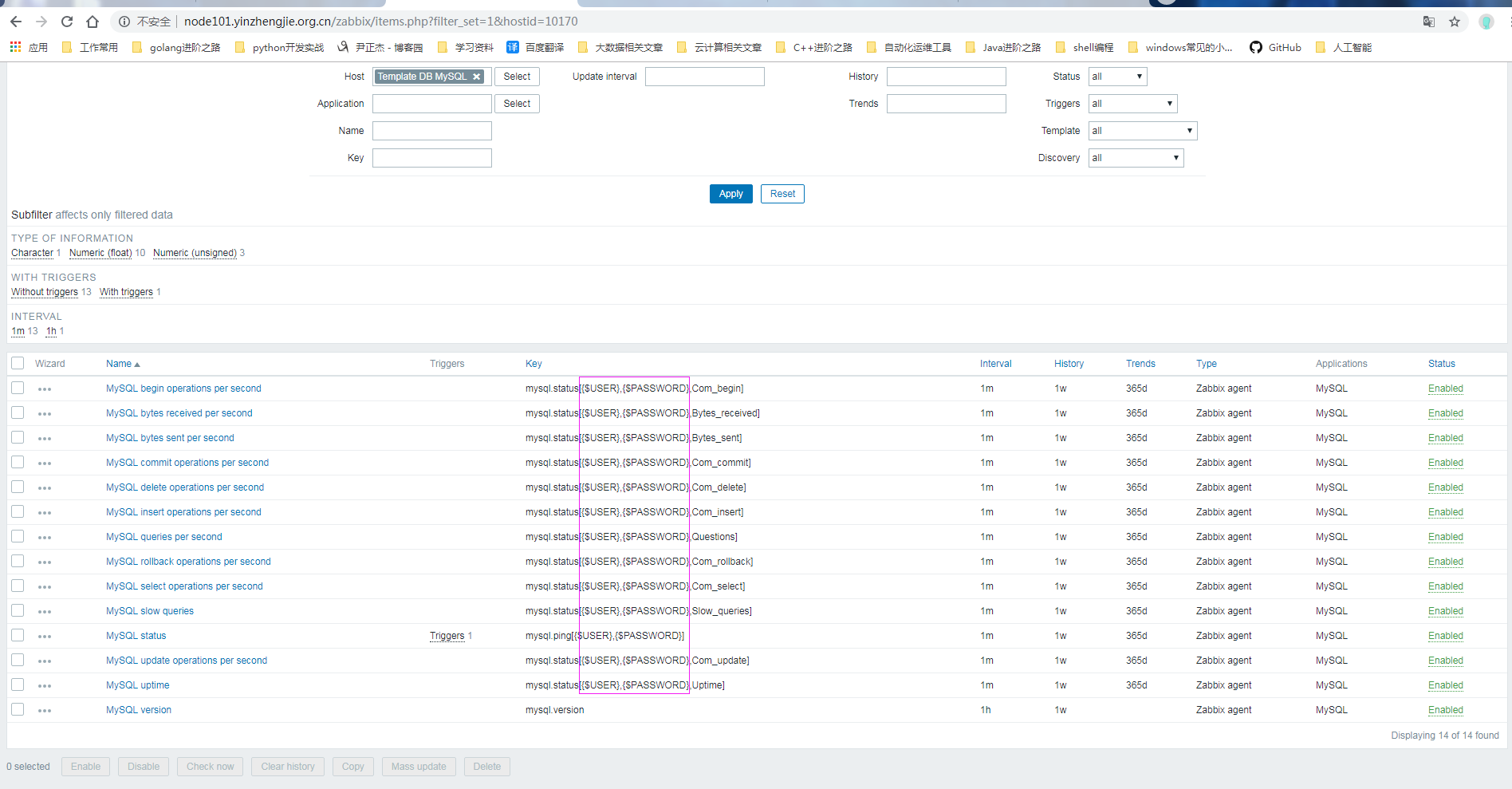
Task: Open wizard menu for MySQL insert operations
Action: pyautogui.click(x=45, y=513)
